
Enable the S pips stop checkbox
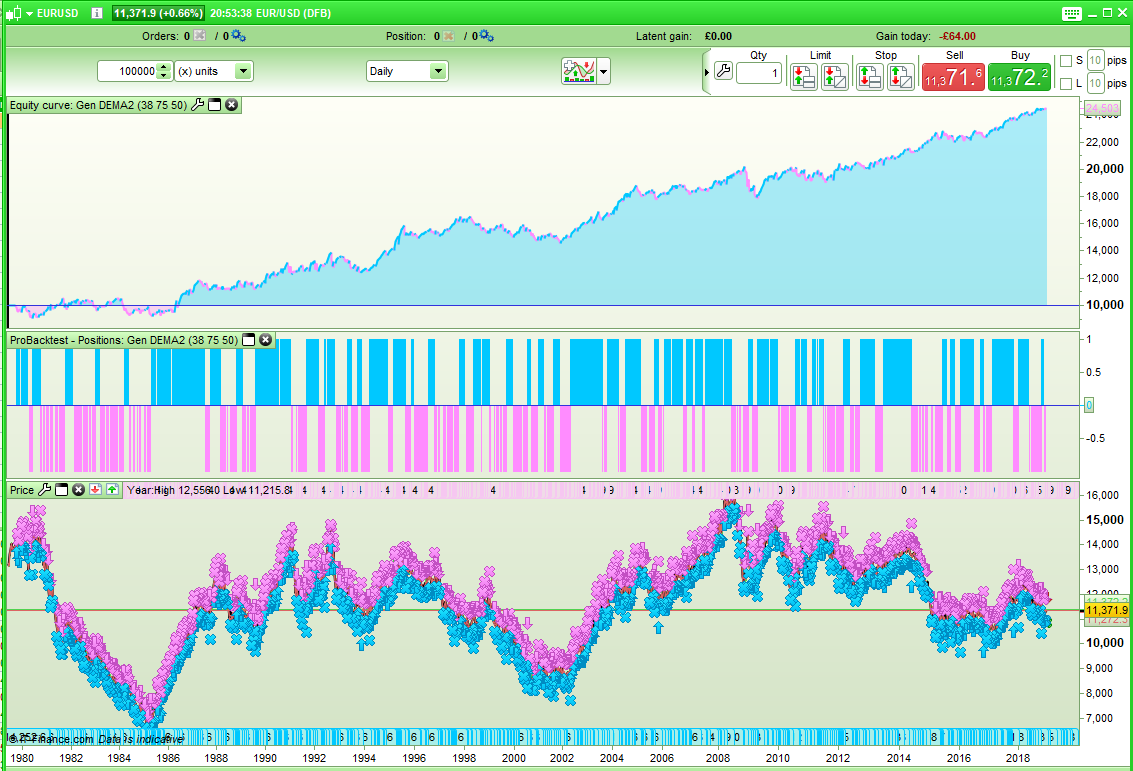pyautogui.click(x=1065, y=61)
